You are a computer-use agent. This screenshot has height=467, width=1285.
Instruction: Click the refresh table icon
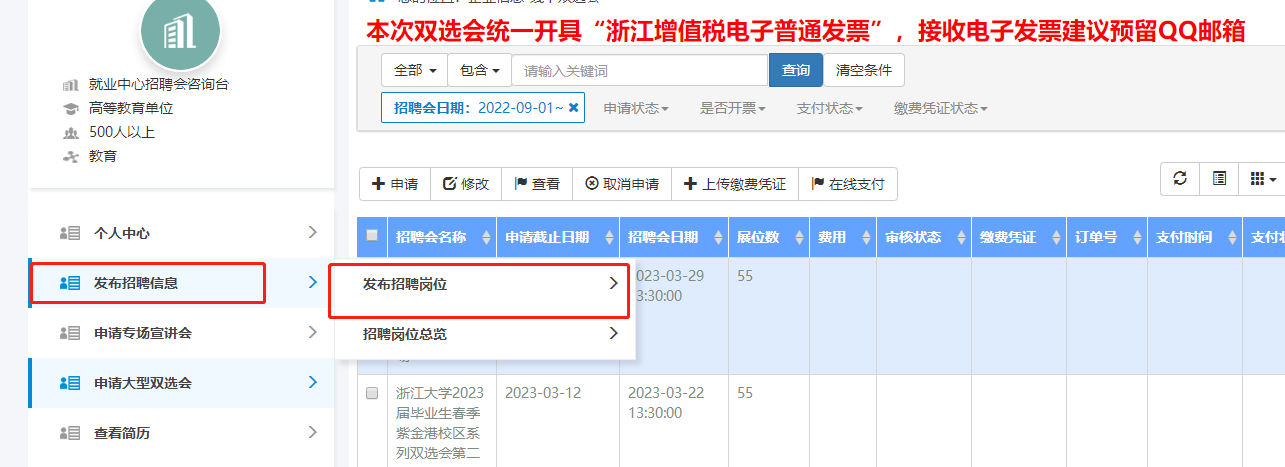(1180, 179)
